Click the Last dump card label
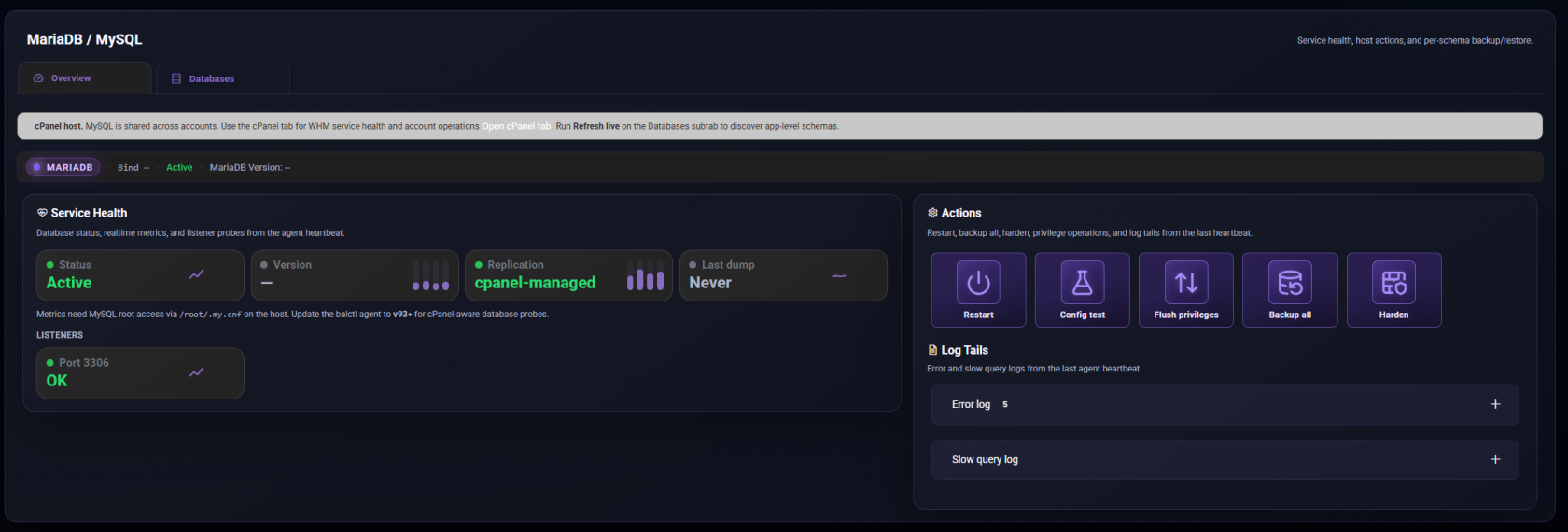The height and width of the screenshot is (532, 1568). pyautogui.click(x=728, y=265)
